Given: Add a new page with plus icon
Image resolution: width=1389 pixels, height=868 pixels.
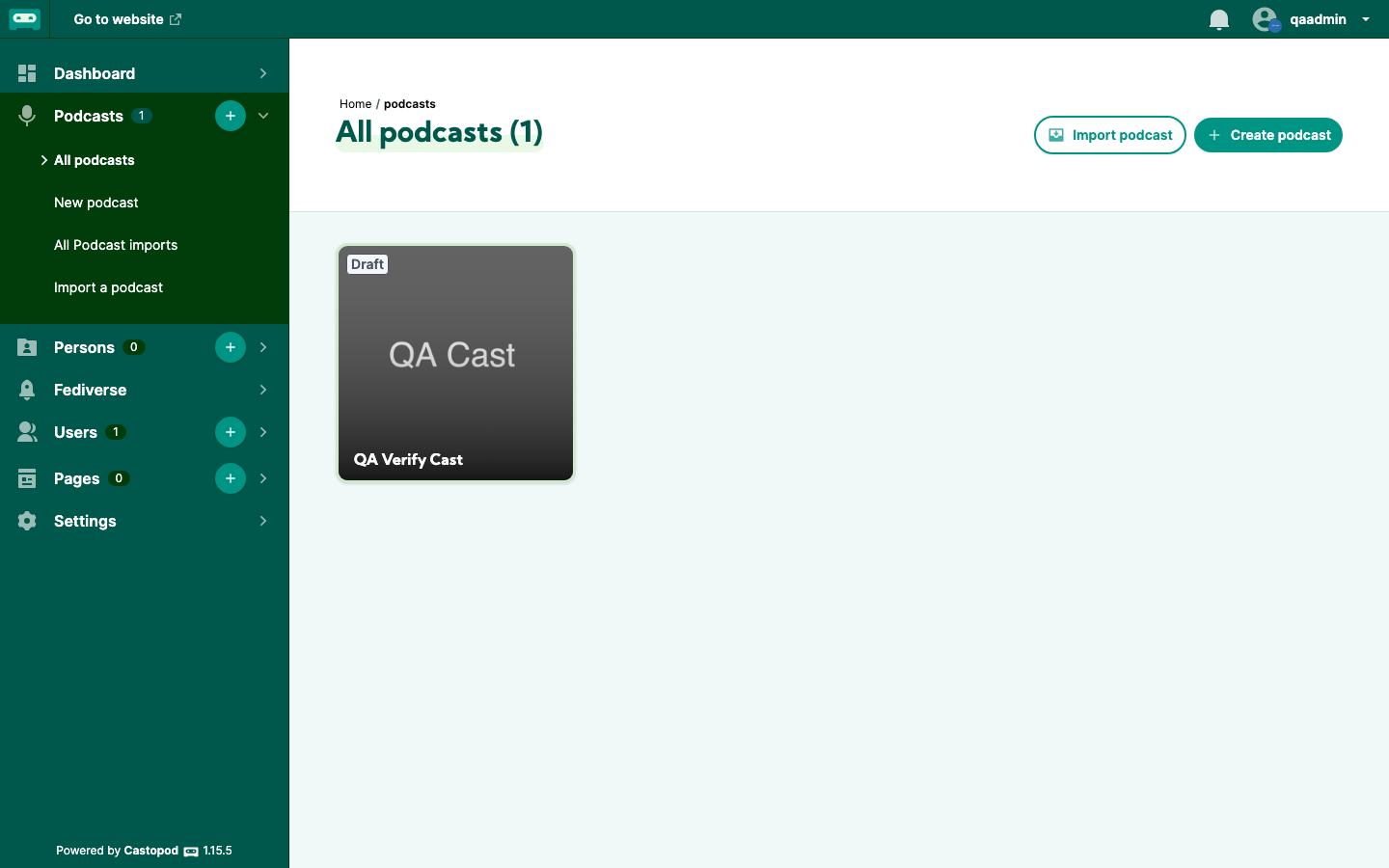Looking at the screenshot, I should 231,478.
